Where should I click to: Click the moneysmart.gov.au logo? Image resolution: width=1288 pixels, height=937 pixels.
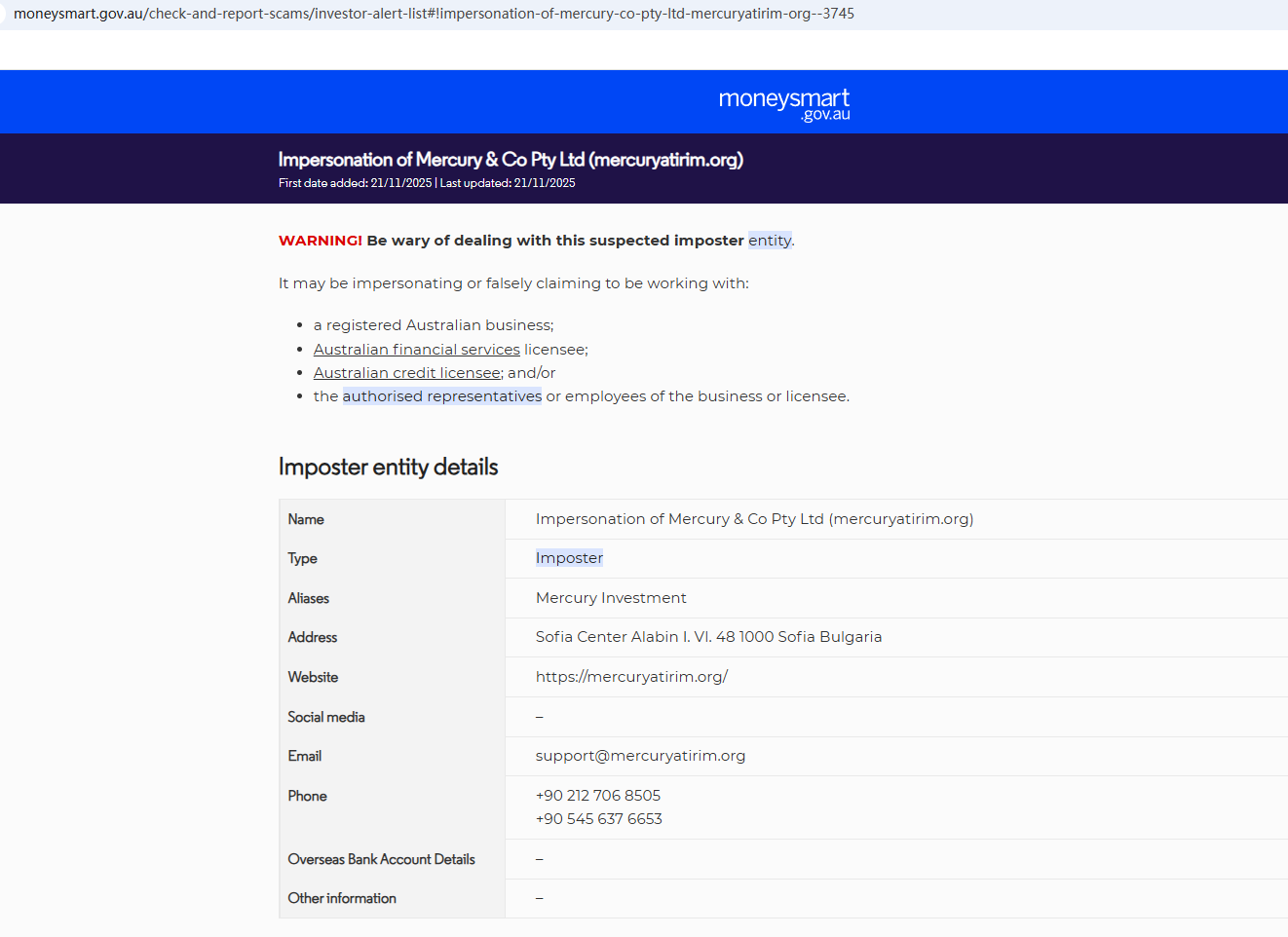[x=784, y=104]
